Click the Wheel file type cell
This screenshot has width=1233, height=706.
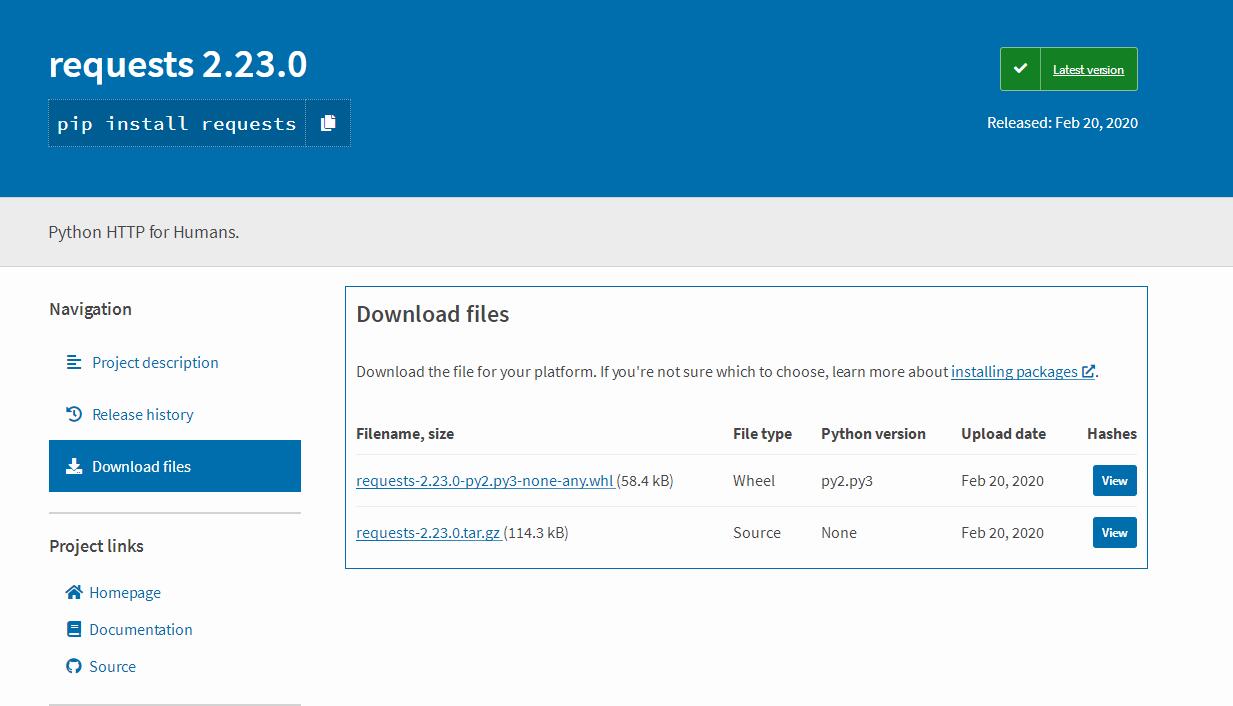coord(754,480)
